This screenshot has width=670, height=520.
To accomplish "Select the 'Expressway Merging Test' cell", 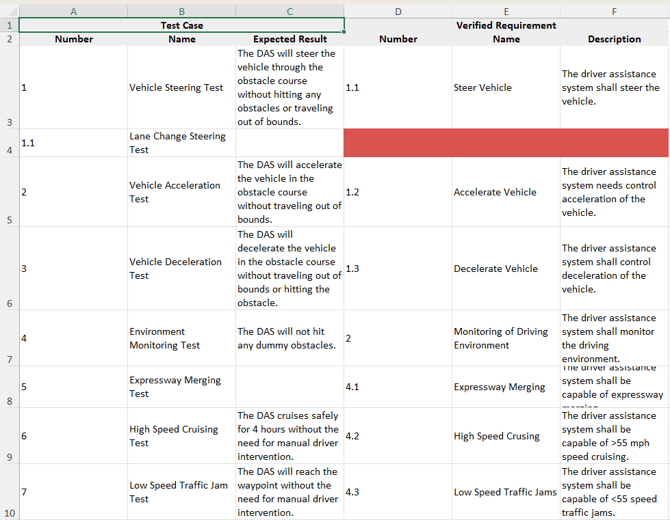I will pyautogui.click(x=182, y=387).
